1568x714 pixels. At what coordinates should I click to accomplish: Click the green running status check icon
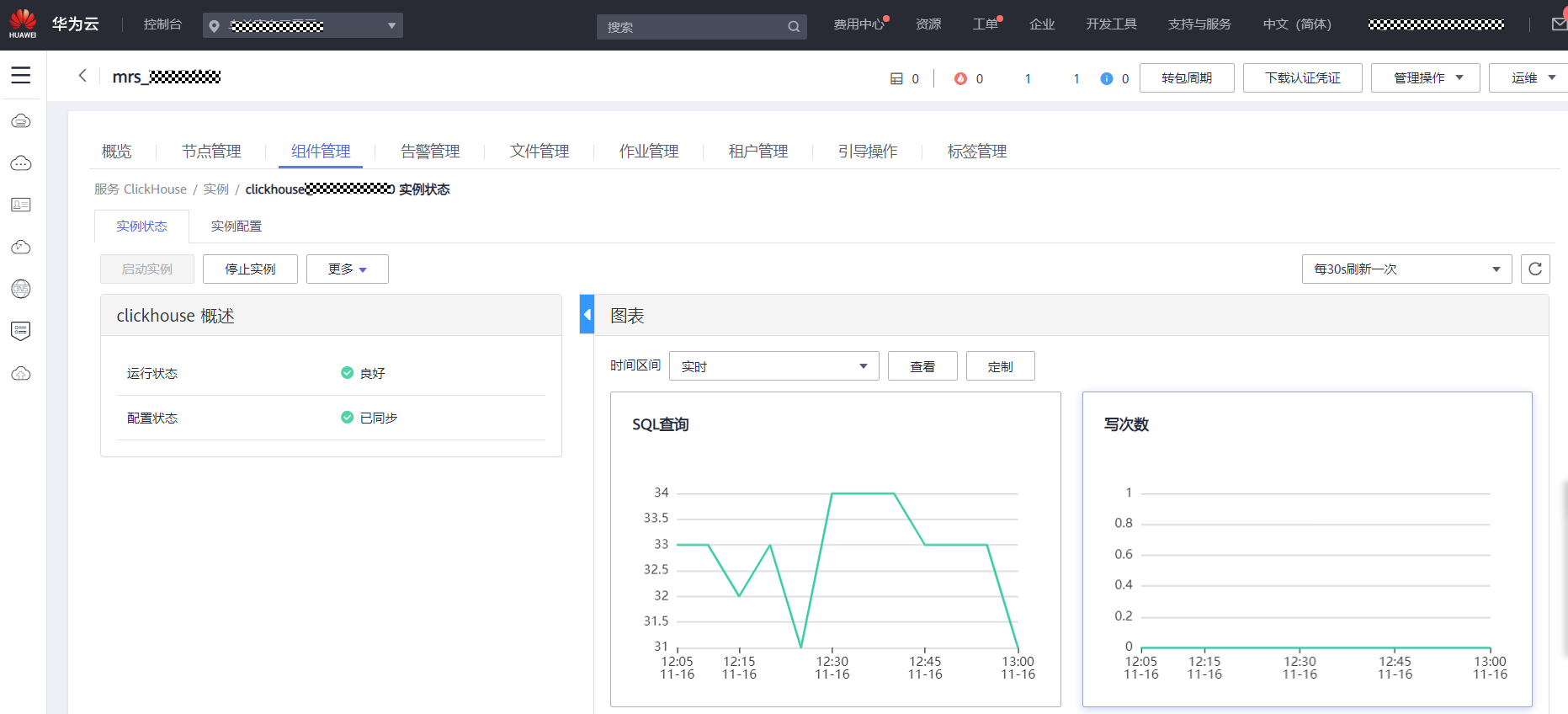347,372
